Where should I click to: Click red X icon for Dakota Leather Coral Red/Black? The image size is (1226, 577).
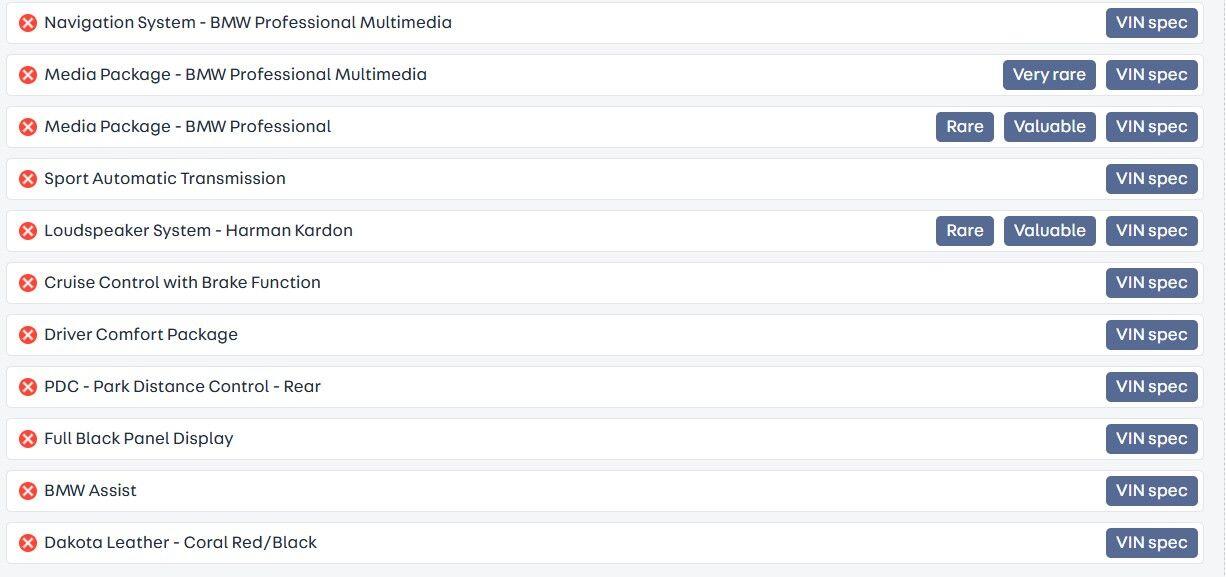28,543
